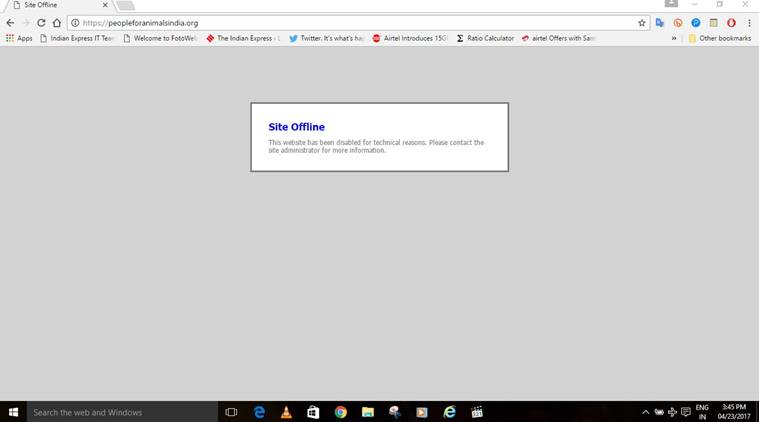Show hidden system tray icons
The image size is (759, 422).
(x=646, y=412)
